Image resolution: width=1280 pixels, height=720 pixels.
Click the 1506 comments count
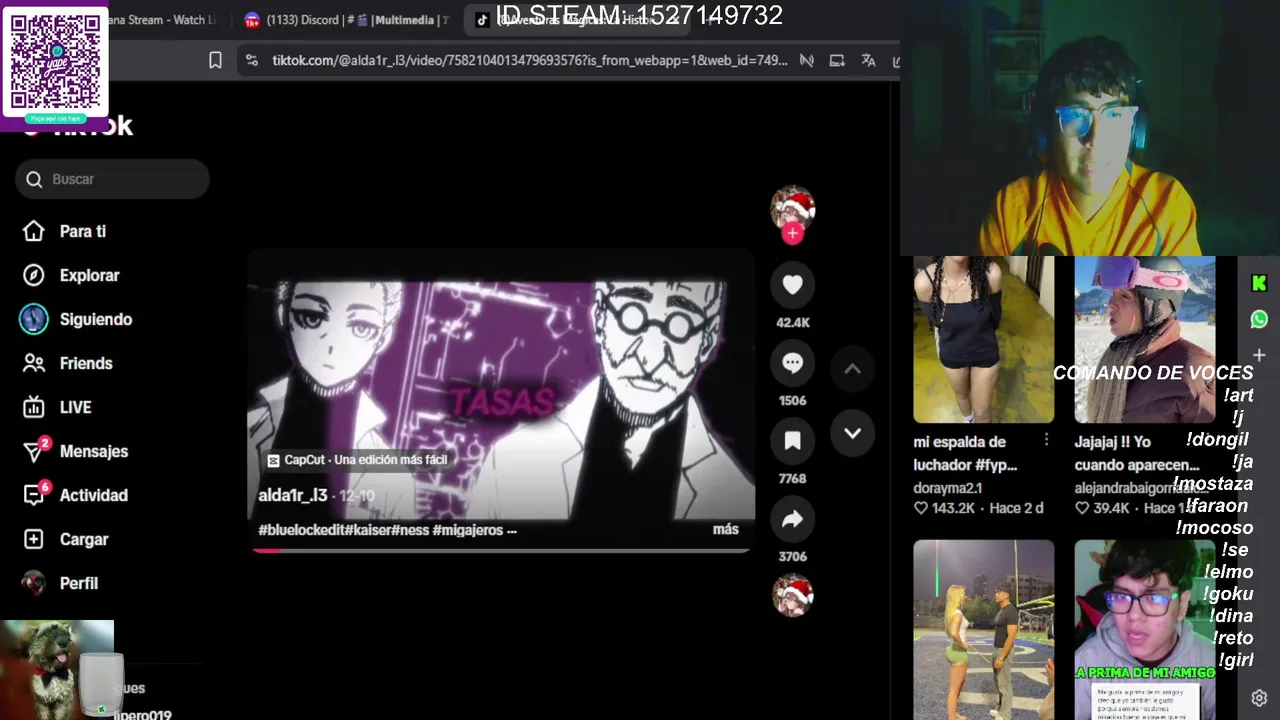coord(792,400)
